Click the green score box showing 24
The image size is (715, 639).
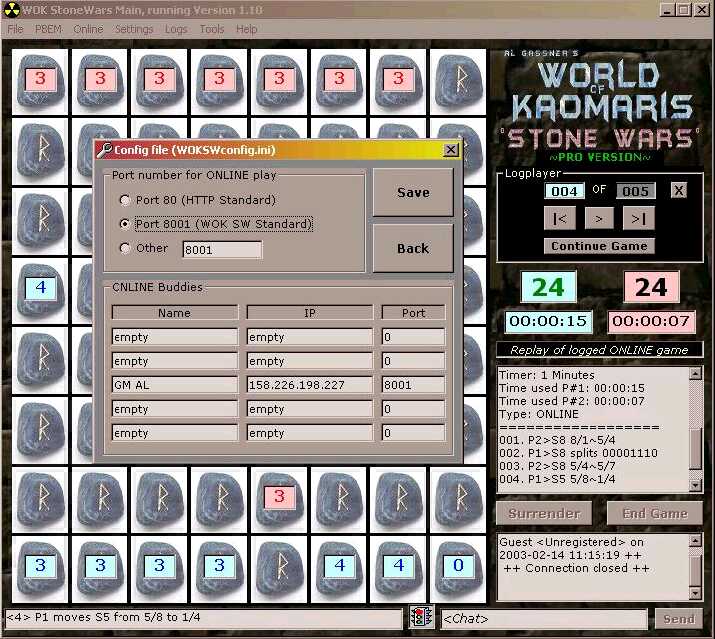[x=548, y=287]
